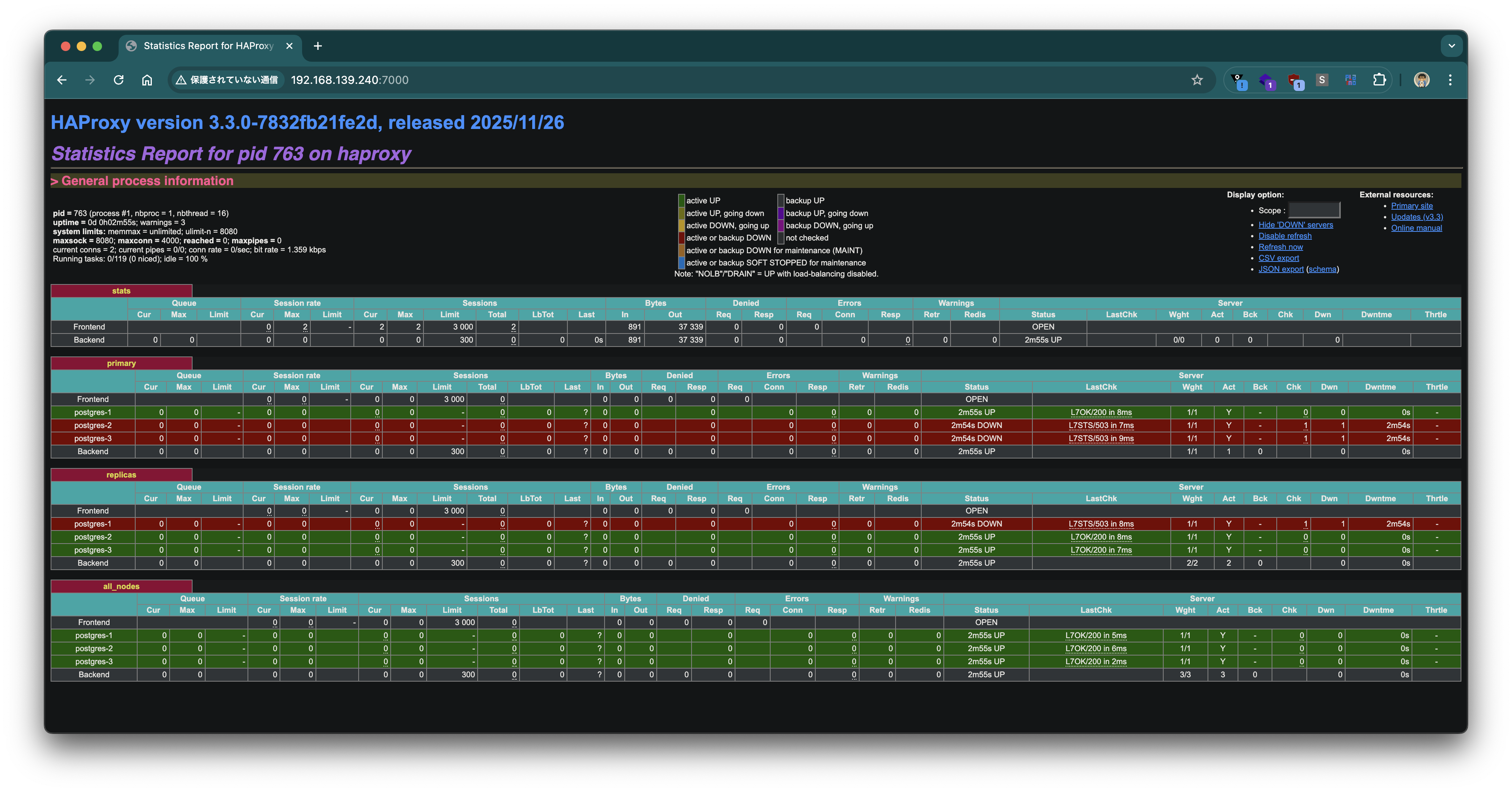Screen dimensions: 1512x792
Task: Toggle Disable refresh option
Action: 1285,236
